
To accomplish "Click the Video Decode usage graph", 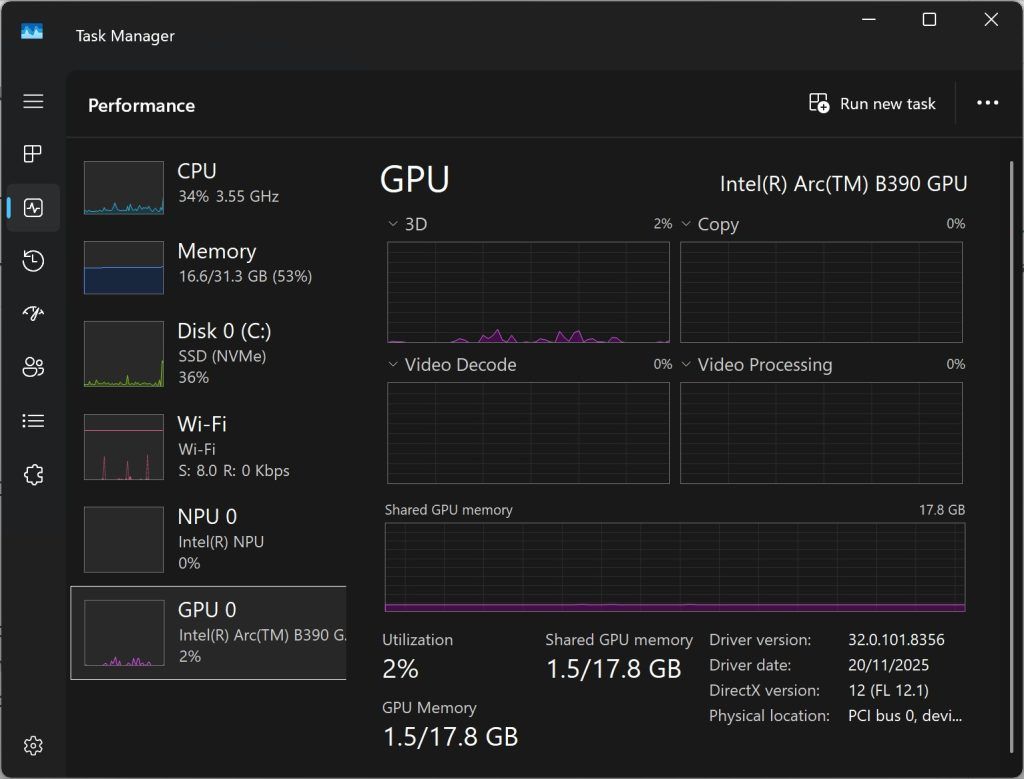I will coord(528,433).
